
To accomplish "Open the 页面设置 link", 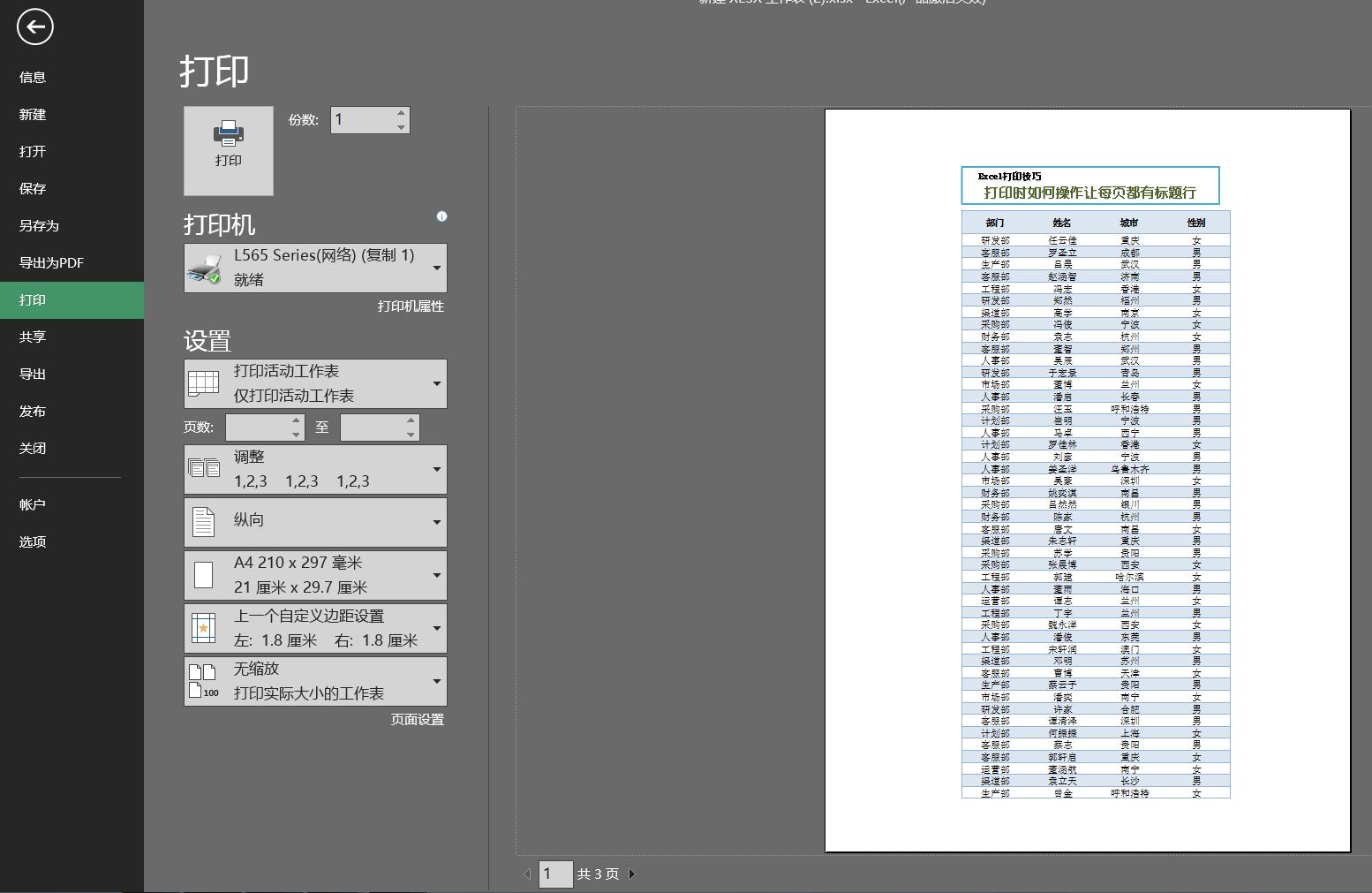I will (x=417, y=720).
